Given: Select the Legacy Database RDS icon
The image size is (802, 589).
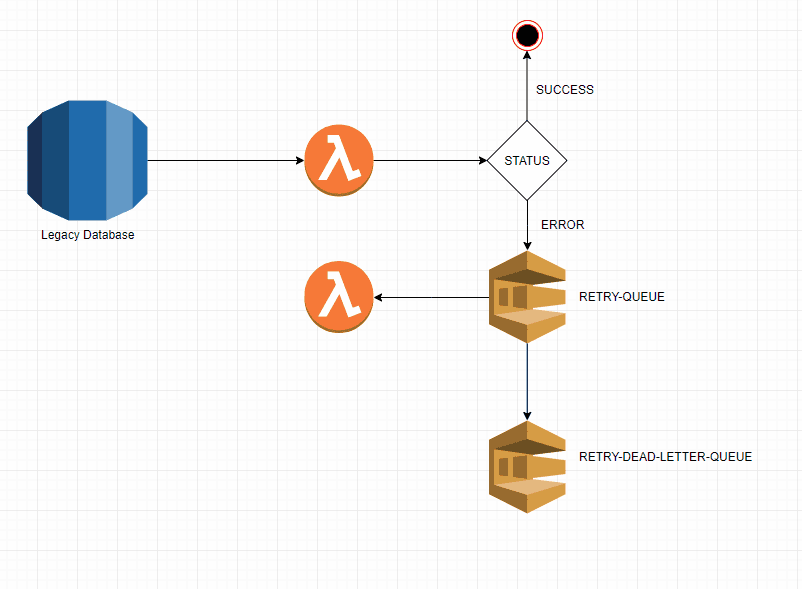Looking at the screenshot, I should [x=87, y=160].
